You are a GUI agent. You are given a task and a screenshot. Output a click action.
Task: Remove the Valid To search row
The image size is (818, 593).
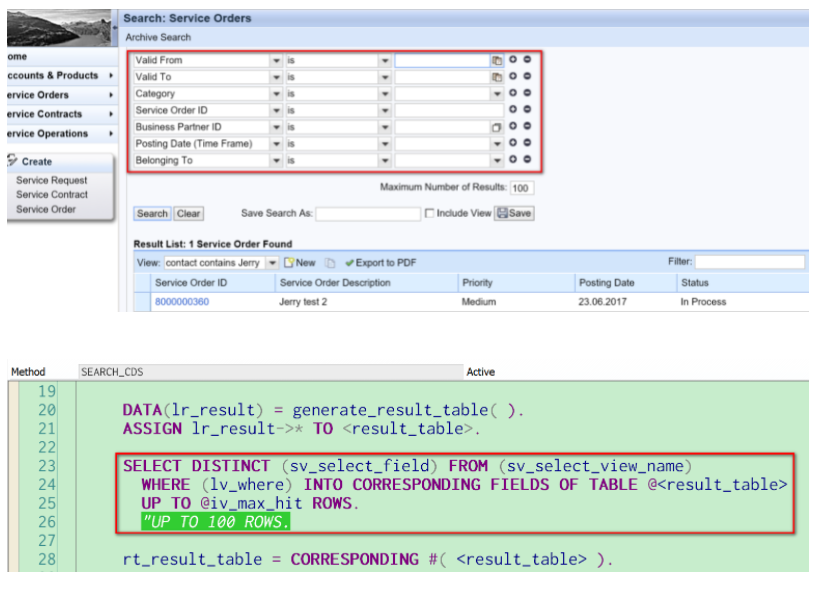(527, 76)
